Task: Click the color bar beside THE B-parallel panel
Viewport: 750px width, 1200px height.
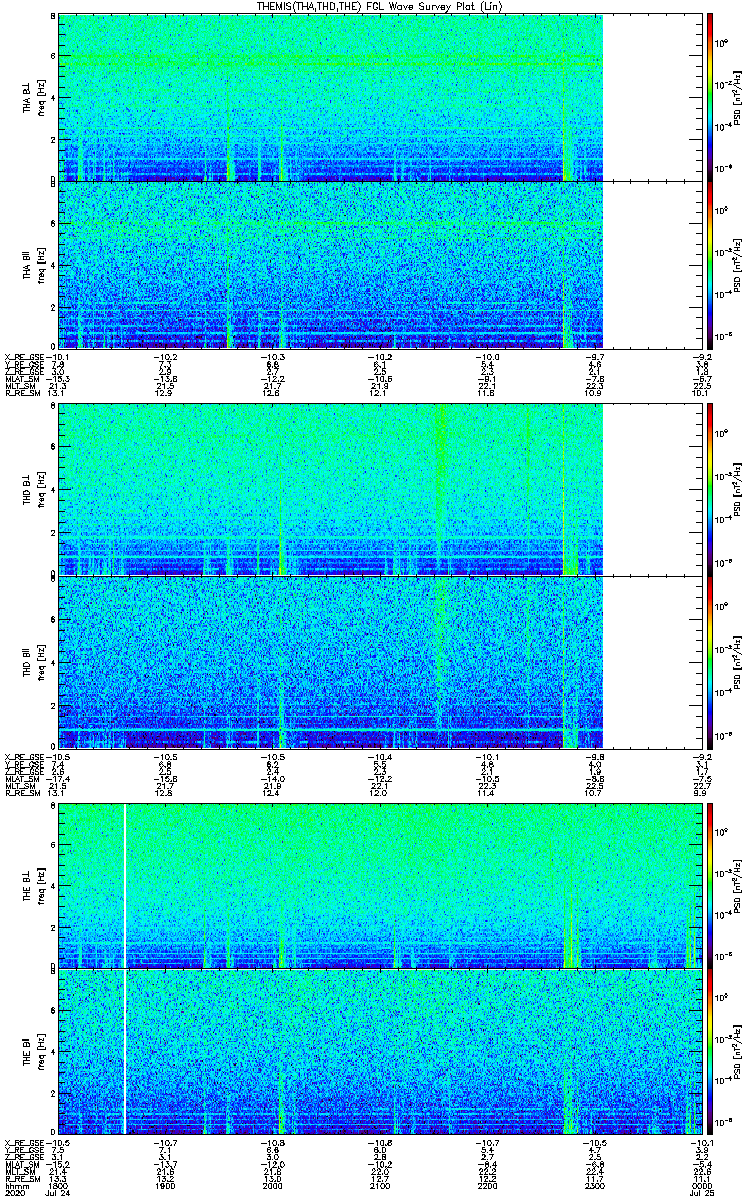Action: [711, 1051]
